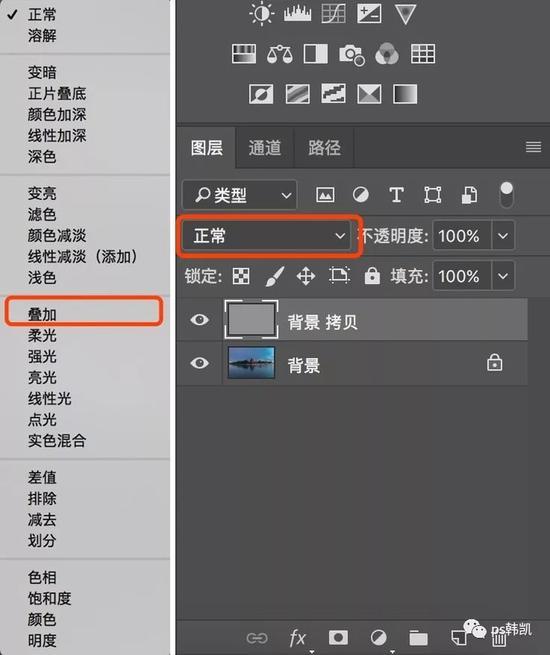Switch to the 通道 tab
Viewport: 550px width, 655px height.
(x=265, y=148)
